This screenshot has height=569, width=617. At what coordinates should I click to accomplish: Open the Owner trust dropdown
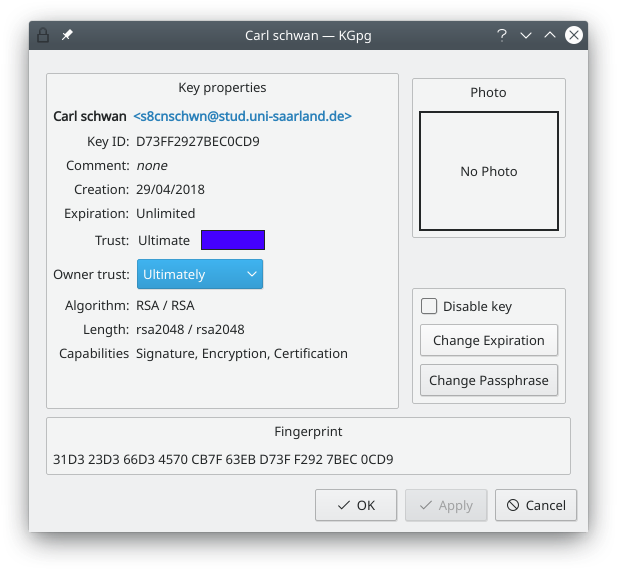tap(198, 274)
